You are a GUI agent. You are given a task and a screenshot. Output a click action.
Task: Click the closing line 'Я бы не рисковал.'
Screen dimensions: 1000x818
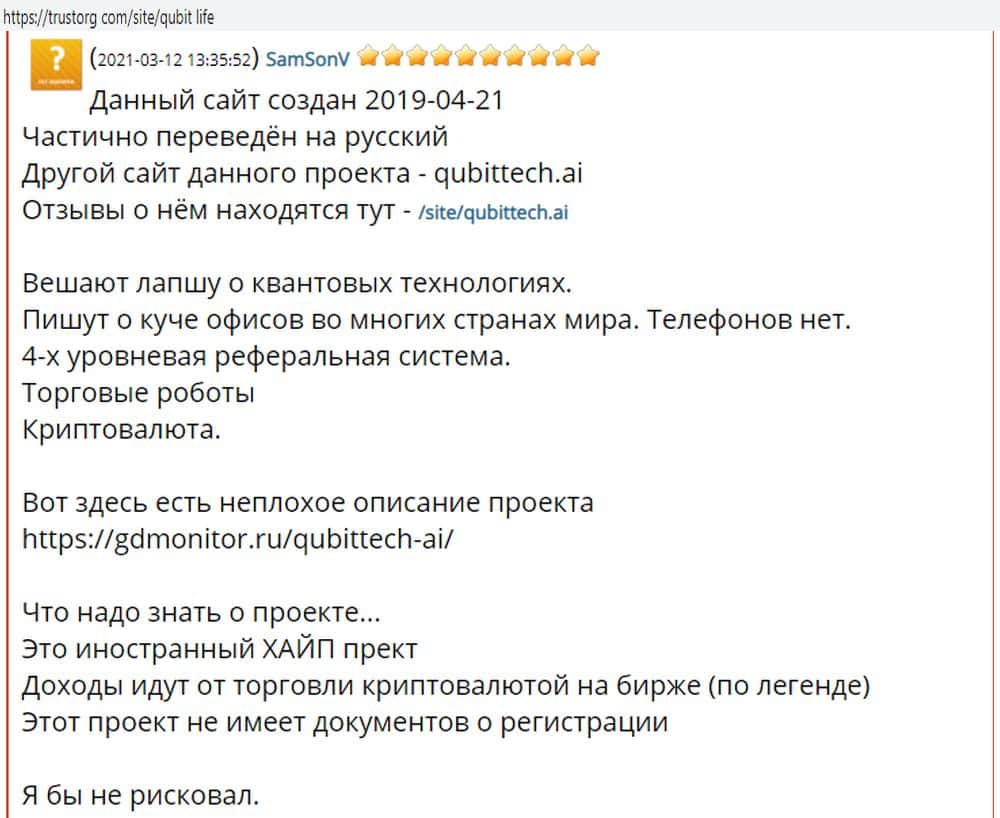[141, 797]
